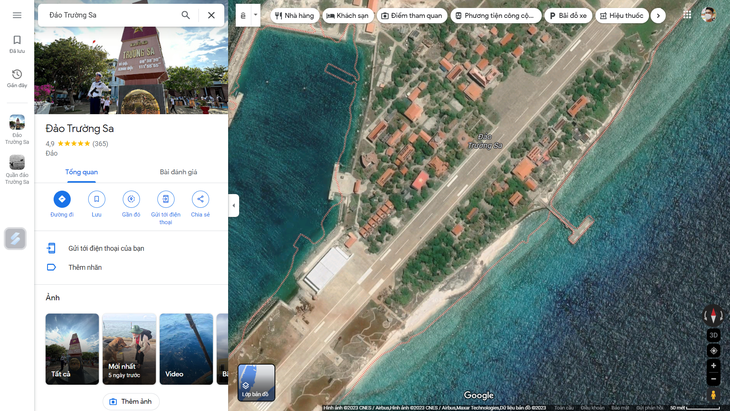Expand more category chips arrow

658,15
